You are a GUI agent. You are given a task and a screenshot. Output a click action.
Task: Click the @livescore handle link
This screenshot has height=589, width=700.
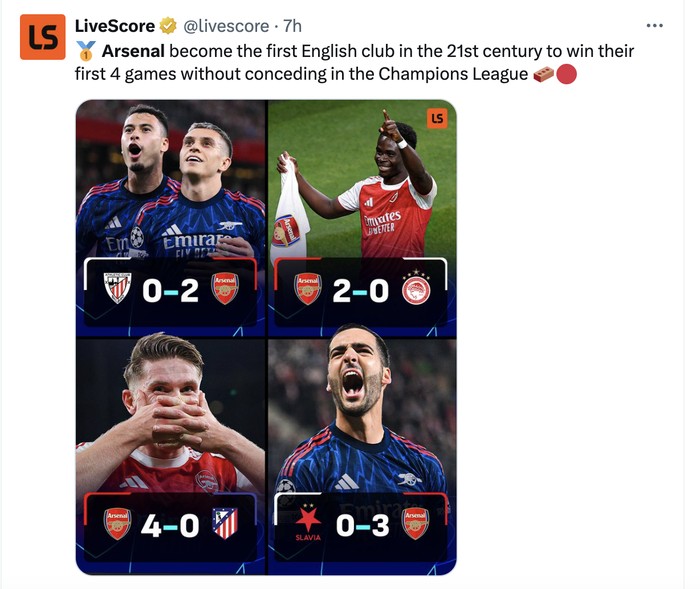click(x=227, y=25)
